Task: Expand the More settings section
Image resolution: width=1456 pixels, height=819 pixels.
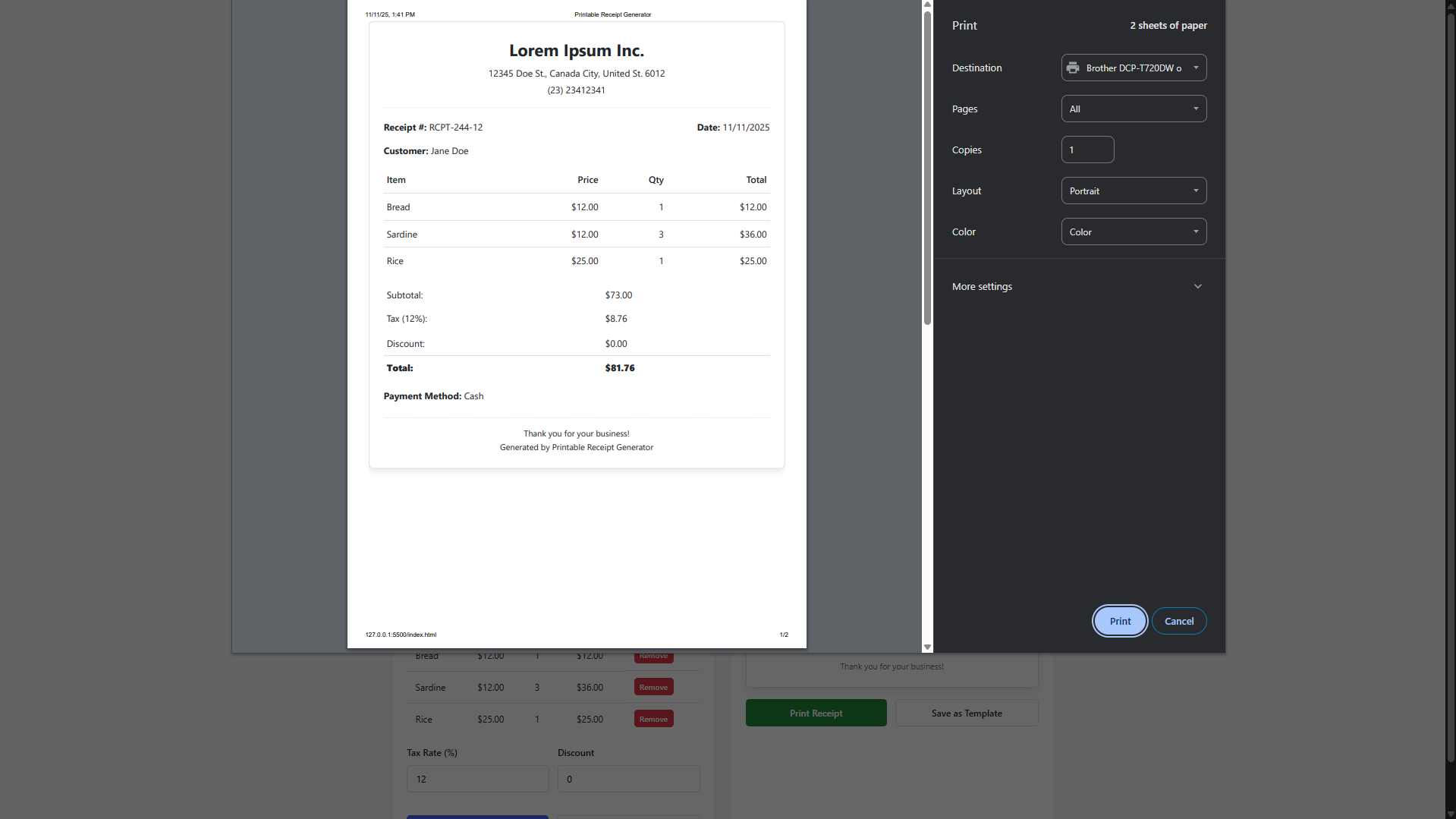Action: coord(1077,286)
